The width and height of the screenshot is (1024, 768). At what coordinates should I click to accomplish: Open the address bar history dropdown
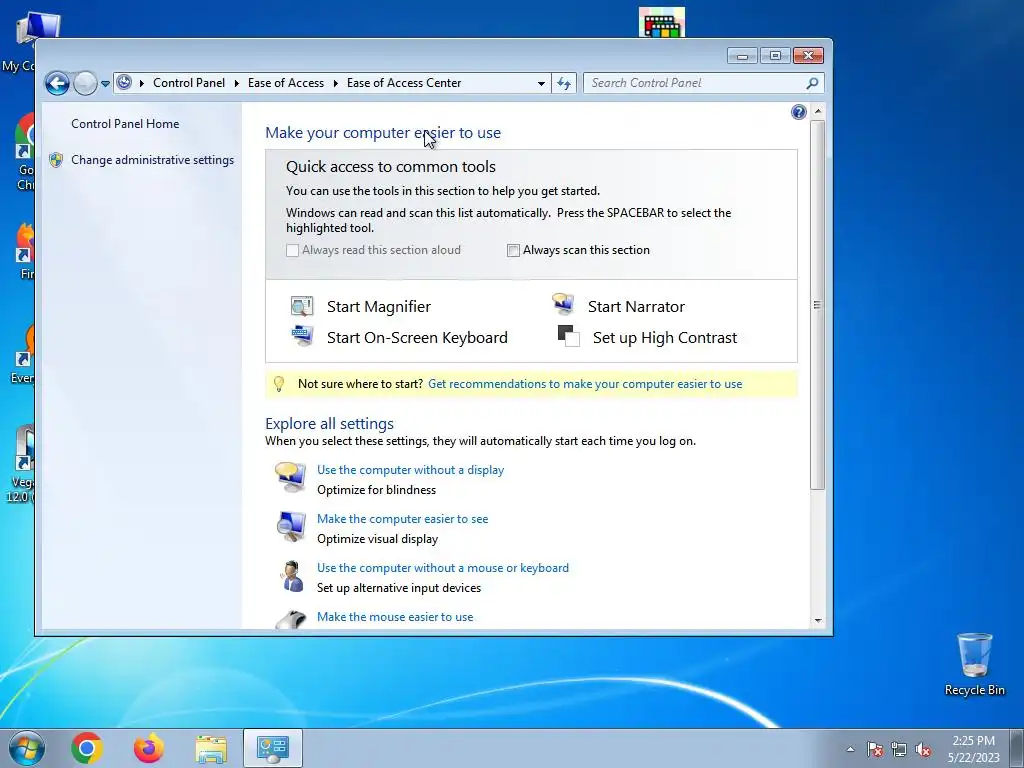pos(541,84)
